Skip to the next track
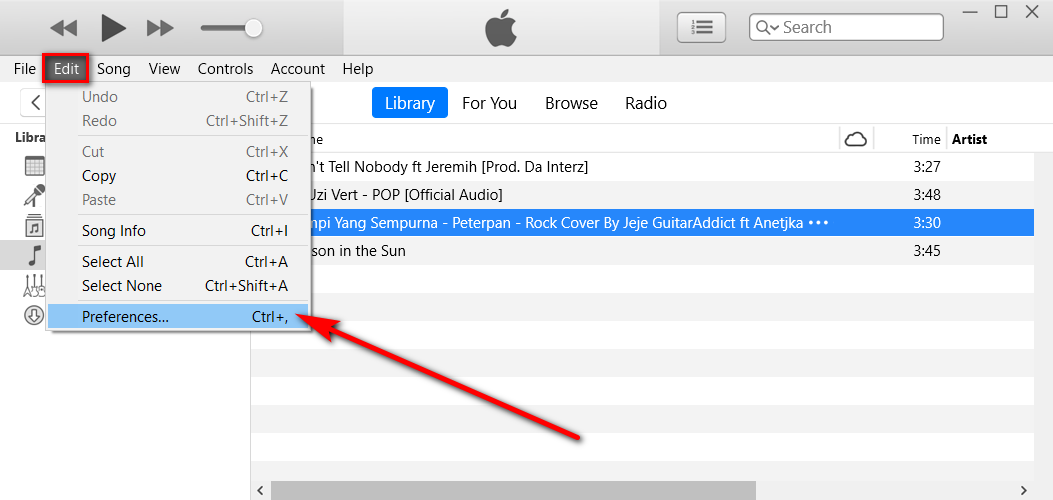 click(x=161, y=28)
